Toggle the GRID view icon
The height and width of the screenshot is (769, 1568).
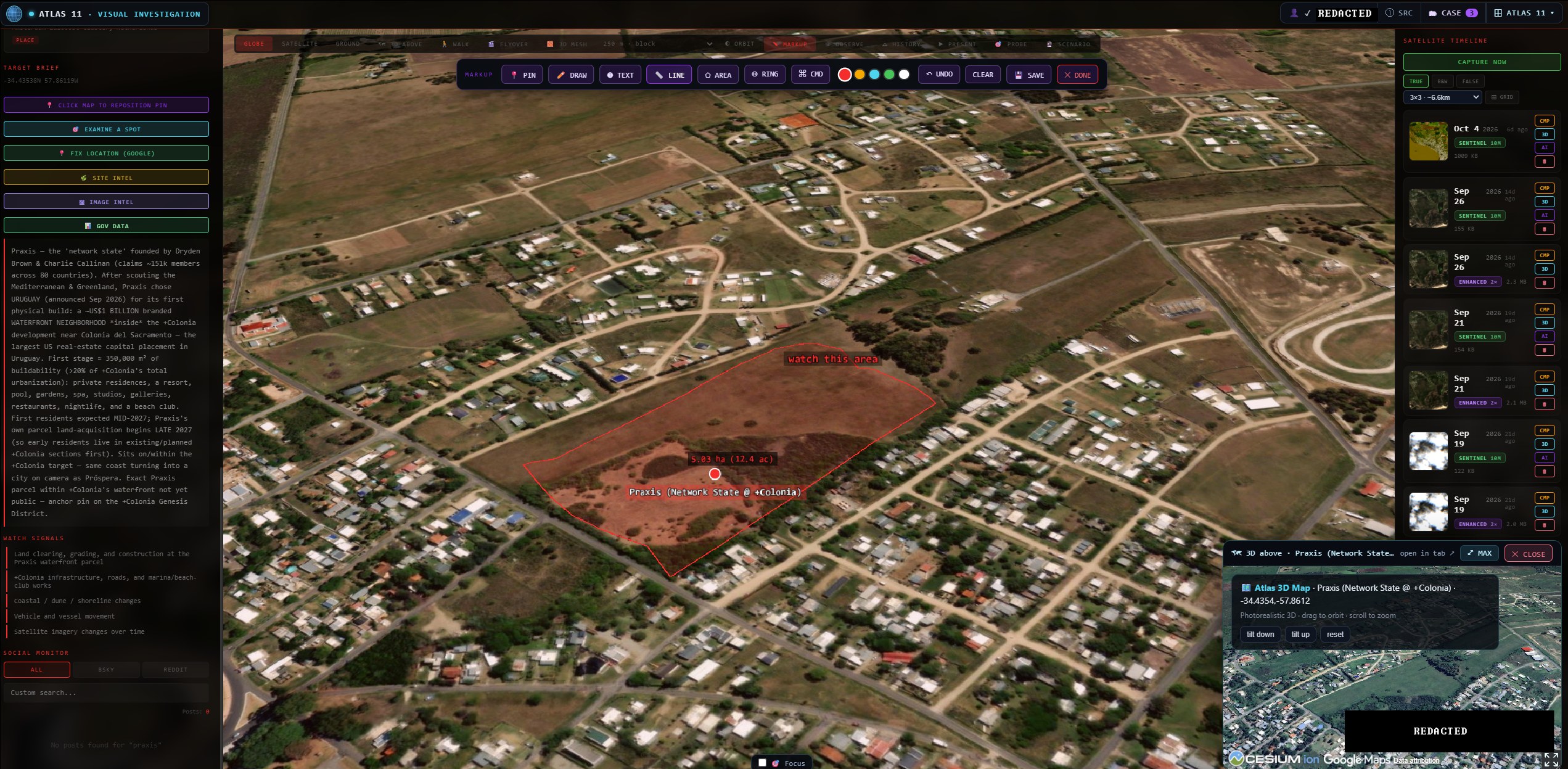coord(1501,97)
